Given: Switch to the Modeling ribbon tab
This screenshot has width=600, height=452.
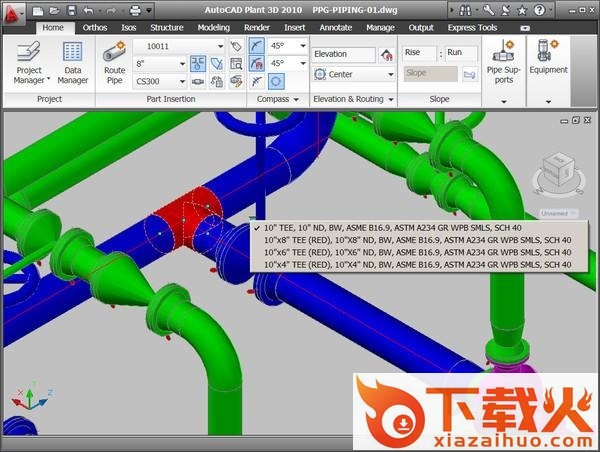Looking at the screenshot, I should [214, 28].
